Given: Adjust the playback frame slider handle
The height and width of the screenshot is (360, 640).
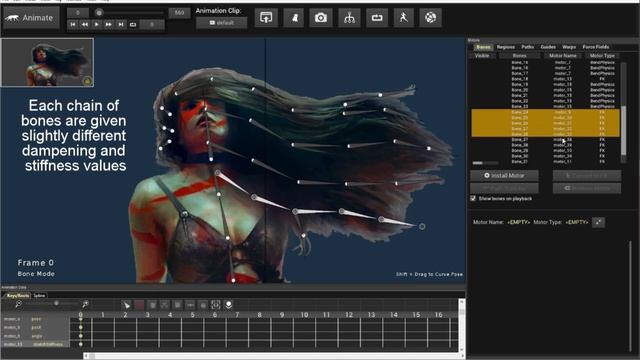Looking at the screenshot, I should pos(99,13).
